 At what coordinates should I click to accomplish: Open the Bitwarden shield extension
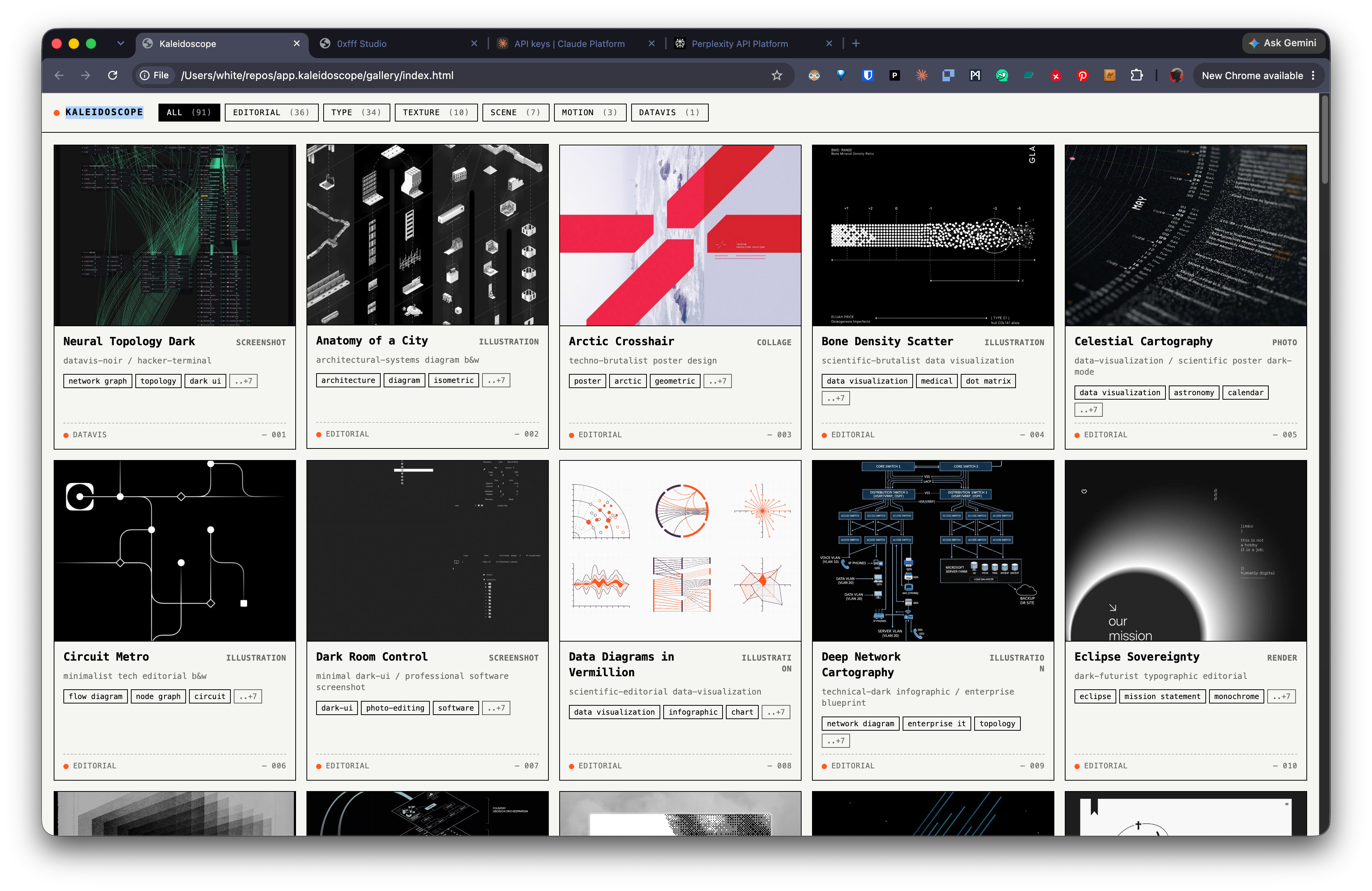[x=868, y=76]
